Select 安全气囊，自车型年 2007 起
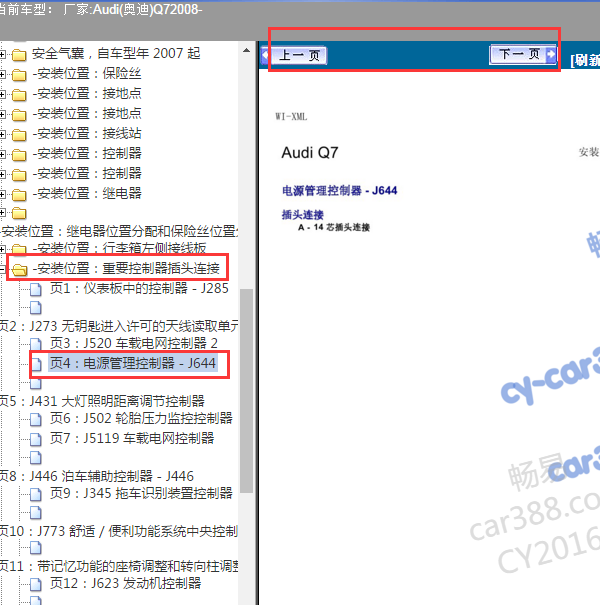The height and width of the screenshot is (605, 600). (116, 53)
